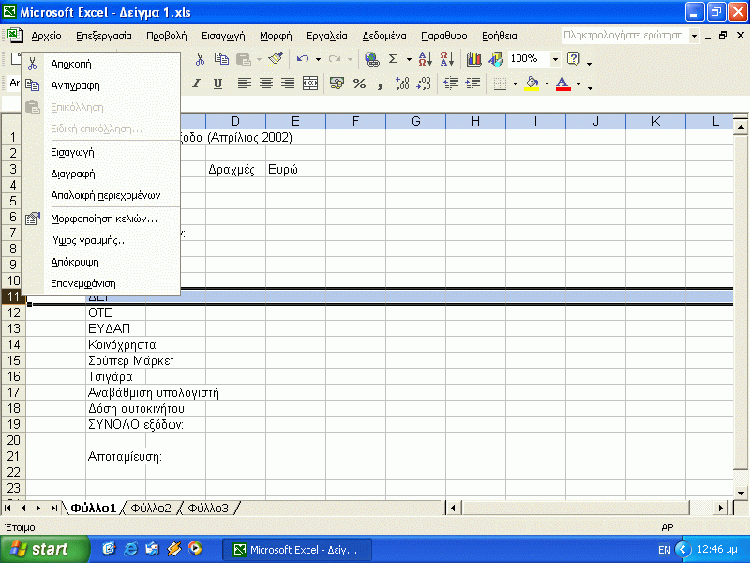Viewport: 750px width, 563px height.
Task: Switch to the Φύλλο3 sheet tab
Action: [x=208, y=508]
